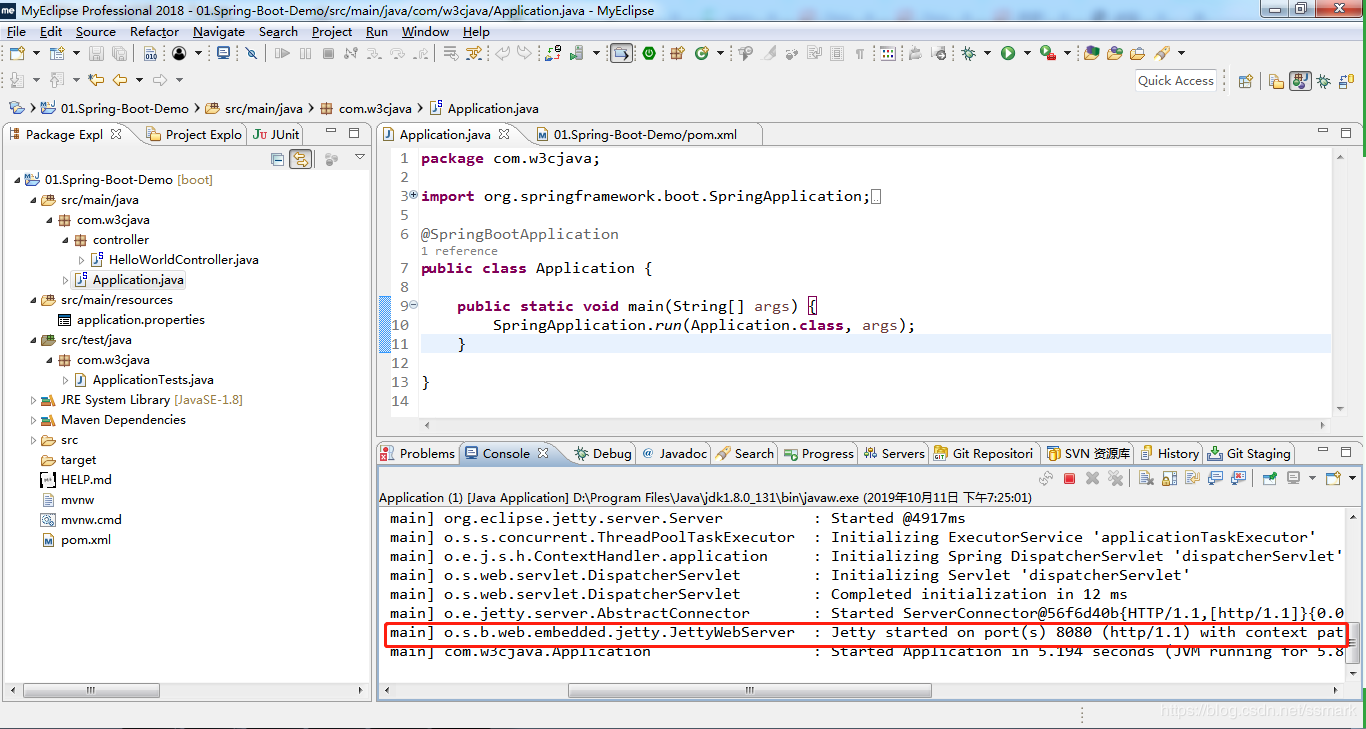Click the red Terminate button in Console
Viewport: 1366px width, 729px height.
pos(1069,479)
